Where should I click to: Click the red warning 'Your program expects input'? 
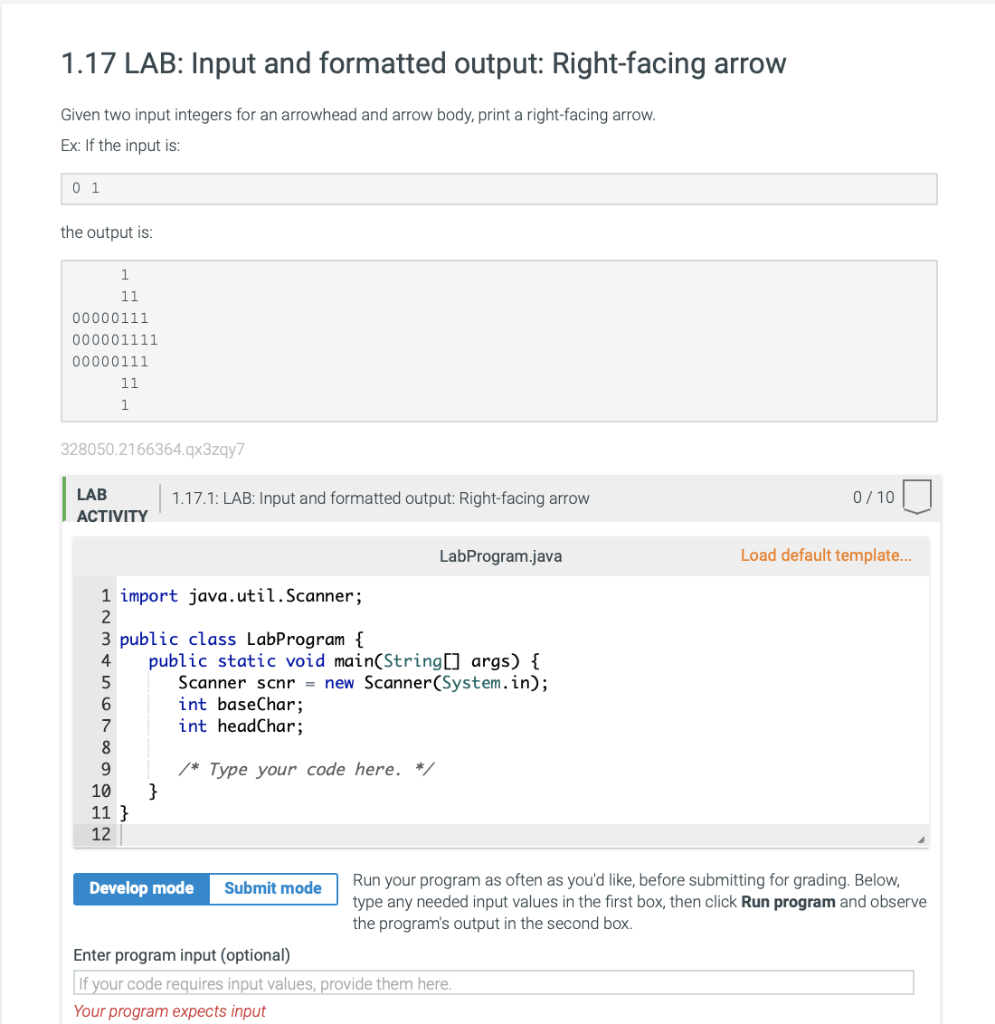pos(169,1011)
